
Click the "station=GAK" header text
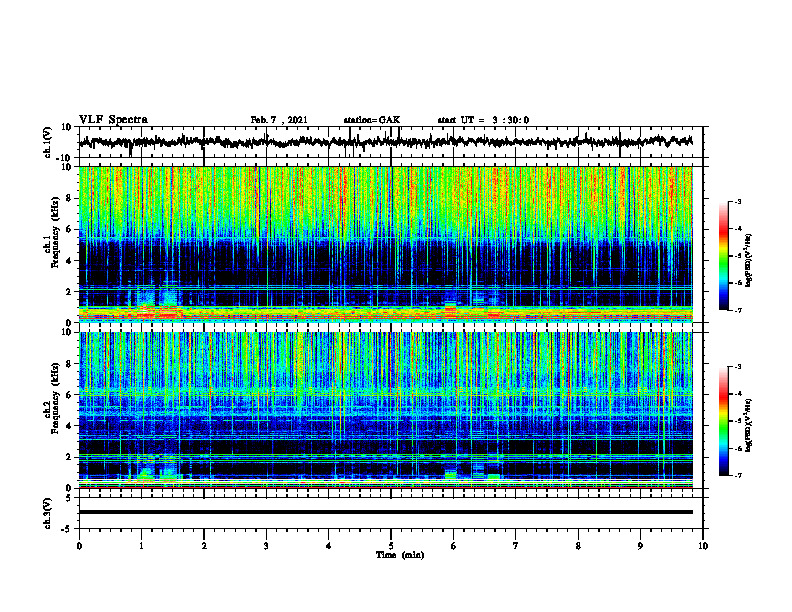pyautogui.click(x=372, y=120)
